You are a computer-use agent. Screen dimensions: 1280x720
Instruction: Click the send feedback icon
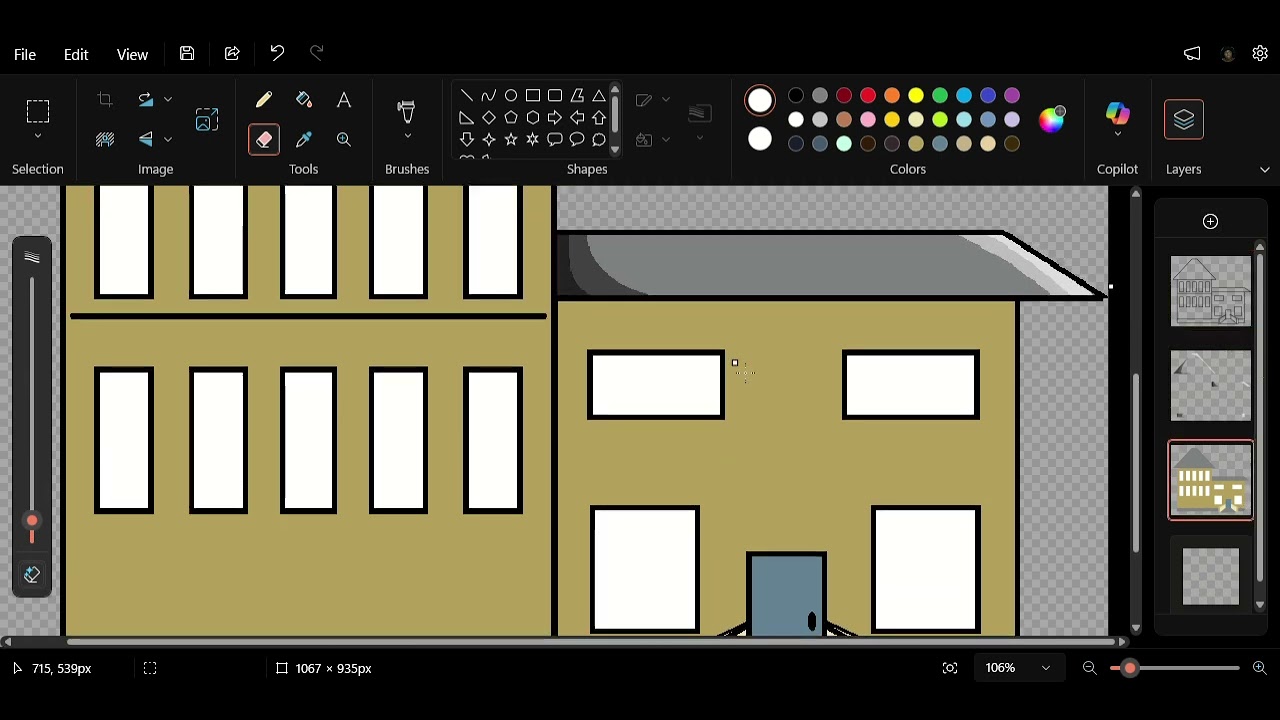[x=1192, y=54]
